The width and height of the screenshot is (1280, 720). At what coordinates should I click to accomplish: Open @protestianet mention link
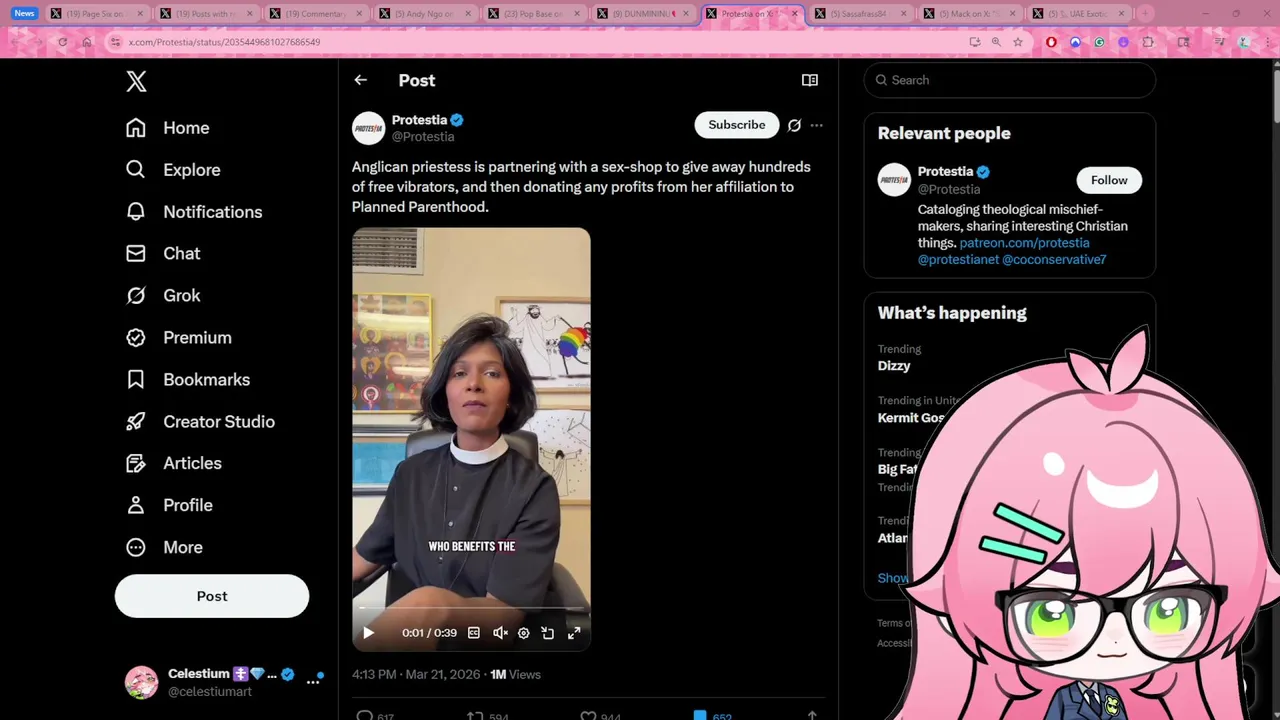[x=958, y=260]
